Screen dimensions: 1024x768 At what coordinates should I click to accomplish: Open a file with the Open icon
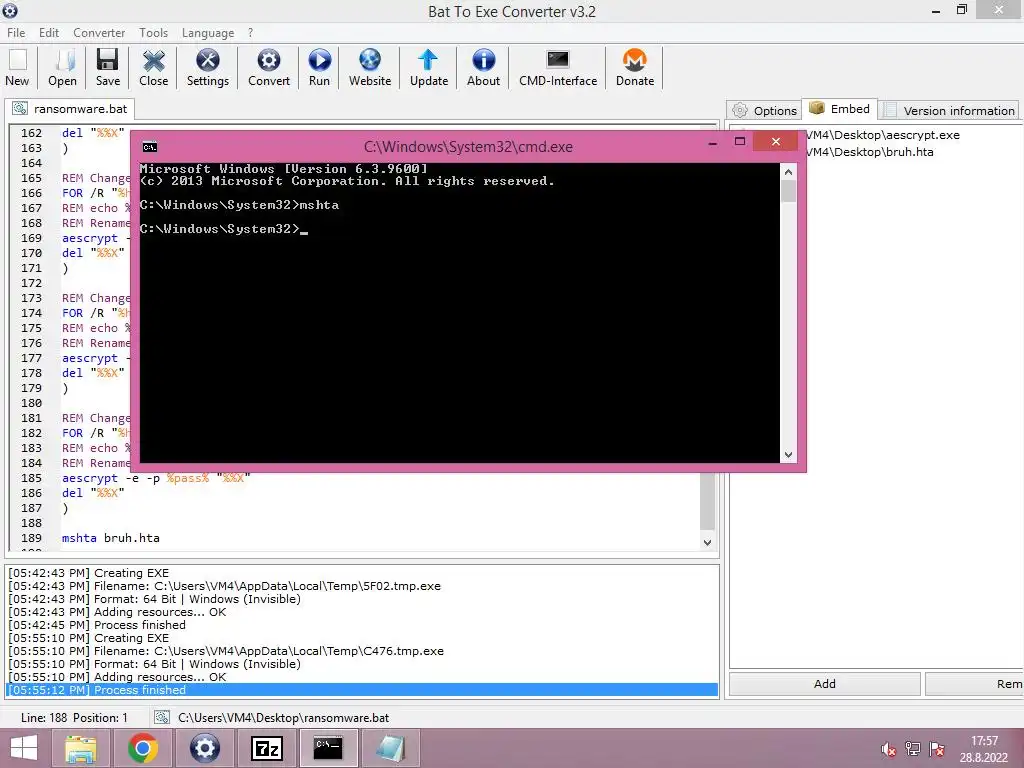coord(62,68)
